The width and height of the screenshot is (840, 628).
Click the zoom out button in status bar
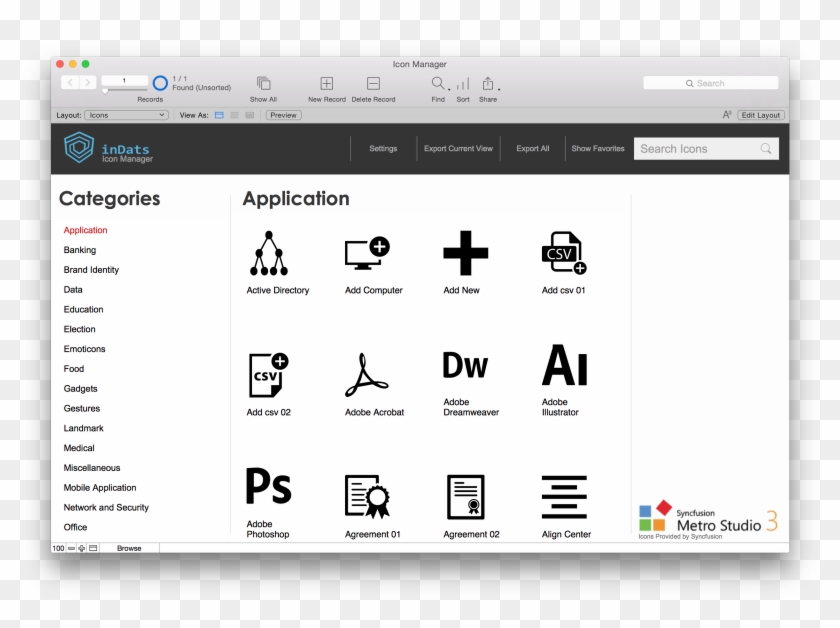click(x=71, y=548)
